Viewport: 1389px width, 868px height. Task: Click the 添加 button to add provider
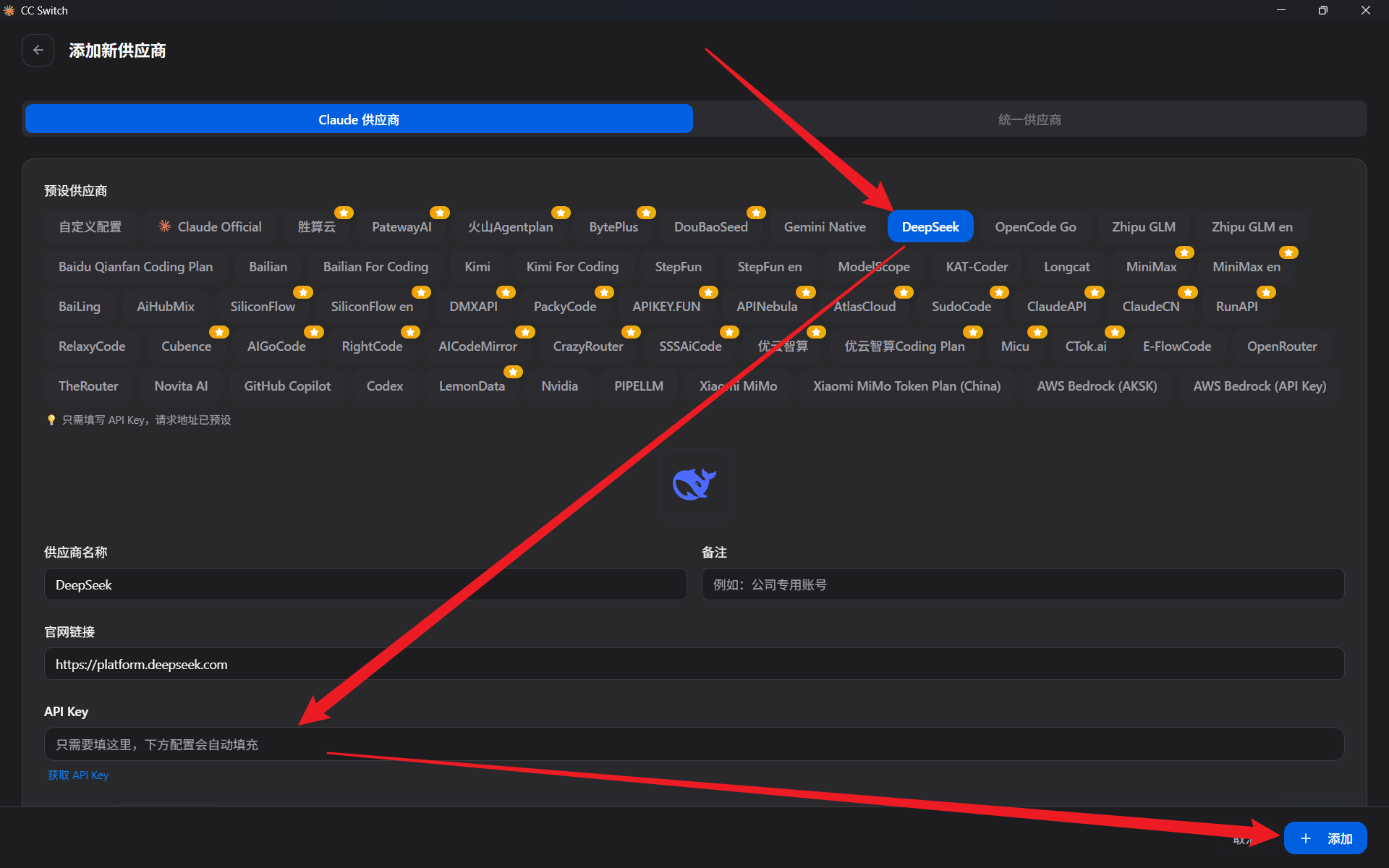[x=1325, y=838]
